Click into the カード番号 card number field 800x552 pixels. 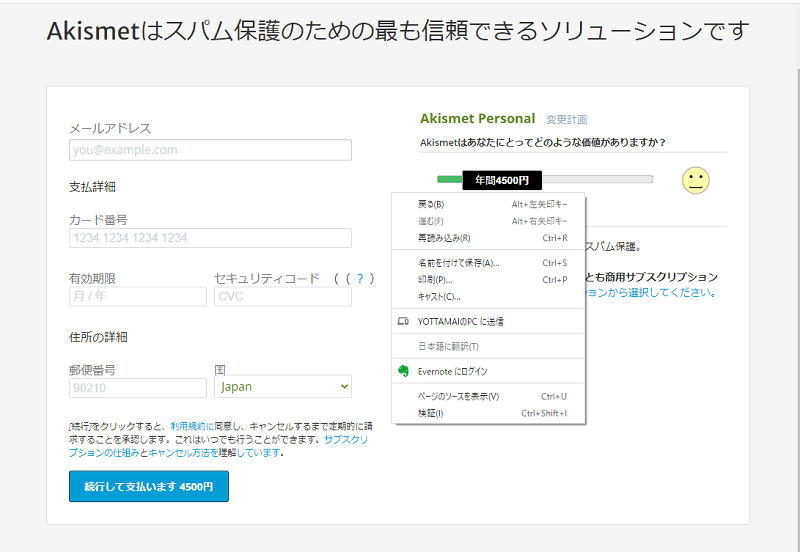point(210,238)
